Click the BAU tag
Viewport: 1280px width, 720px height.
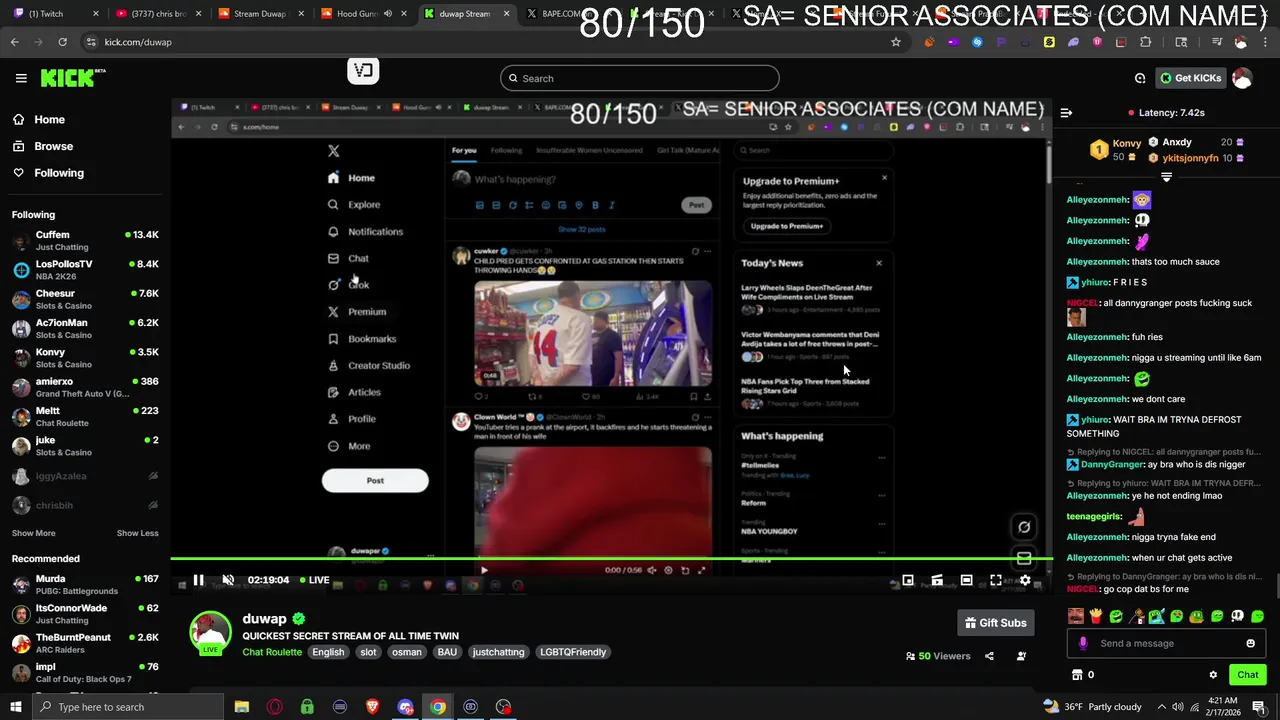tap(447, 652)
